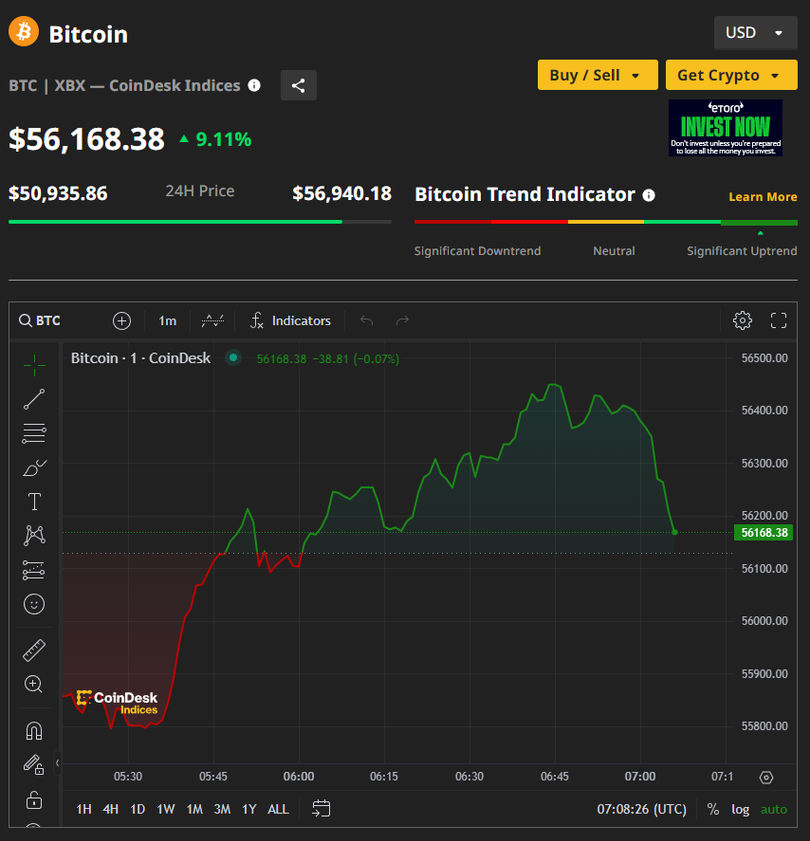810x841 pixels.
Task: Open the USD currency dropdown
Action: click(755, 32)
